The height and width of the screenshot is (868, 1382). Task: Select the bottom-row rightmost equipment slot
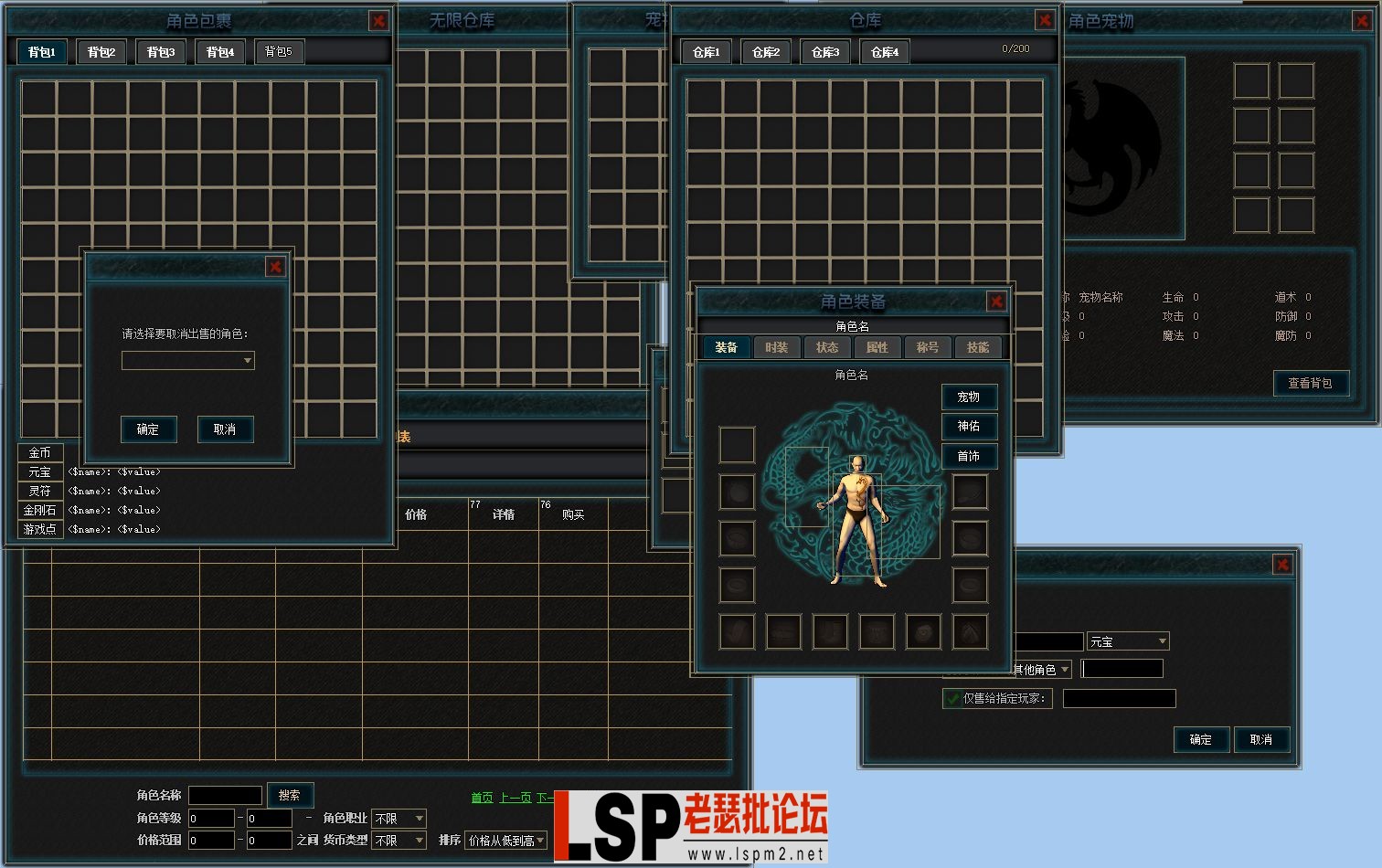point(970,631)
